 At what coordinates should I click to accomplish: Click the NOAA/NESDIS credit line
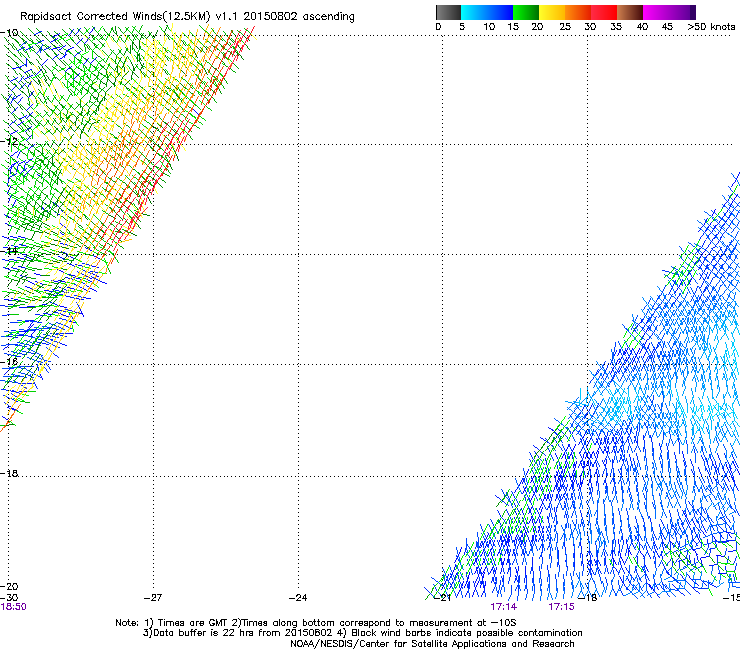click(x=432, y=644)
